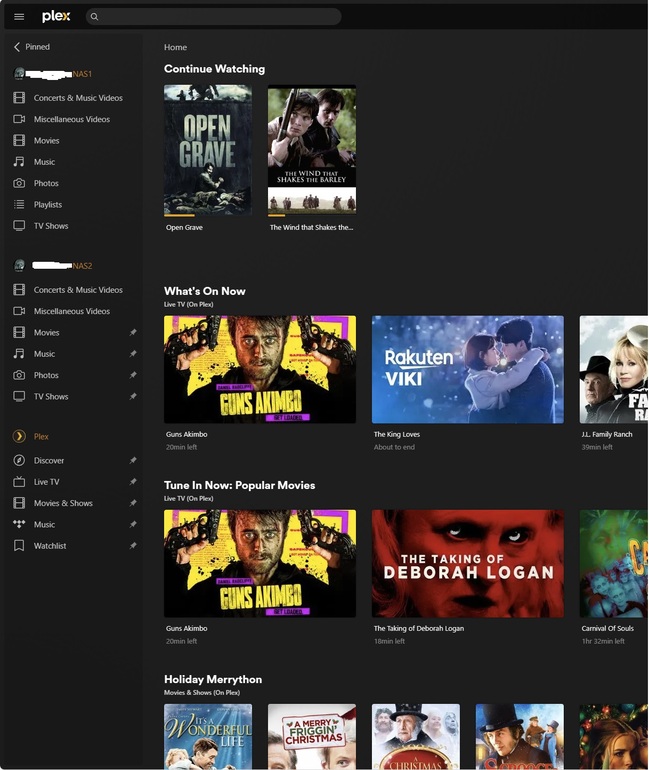This screenshot has width=649, height=770.
Task: Click The Wind that Shakes the... title link
Action: click(x=311, y=227)
